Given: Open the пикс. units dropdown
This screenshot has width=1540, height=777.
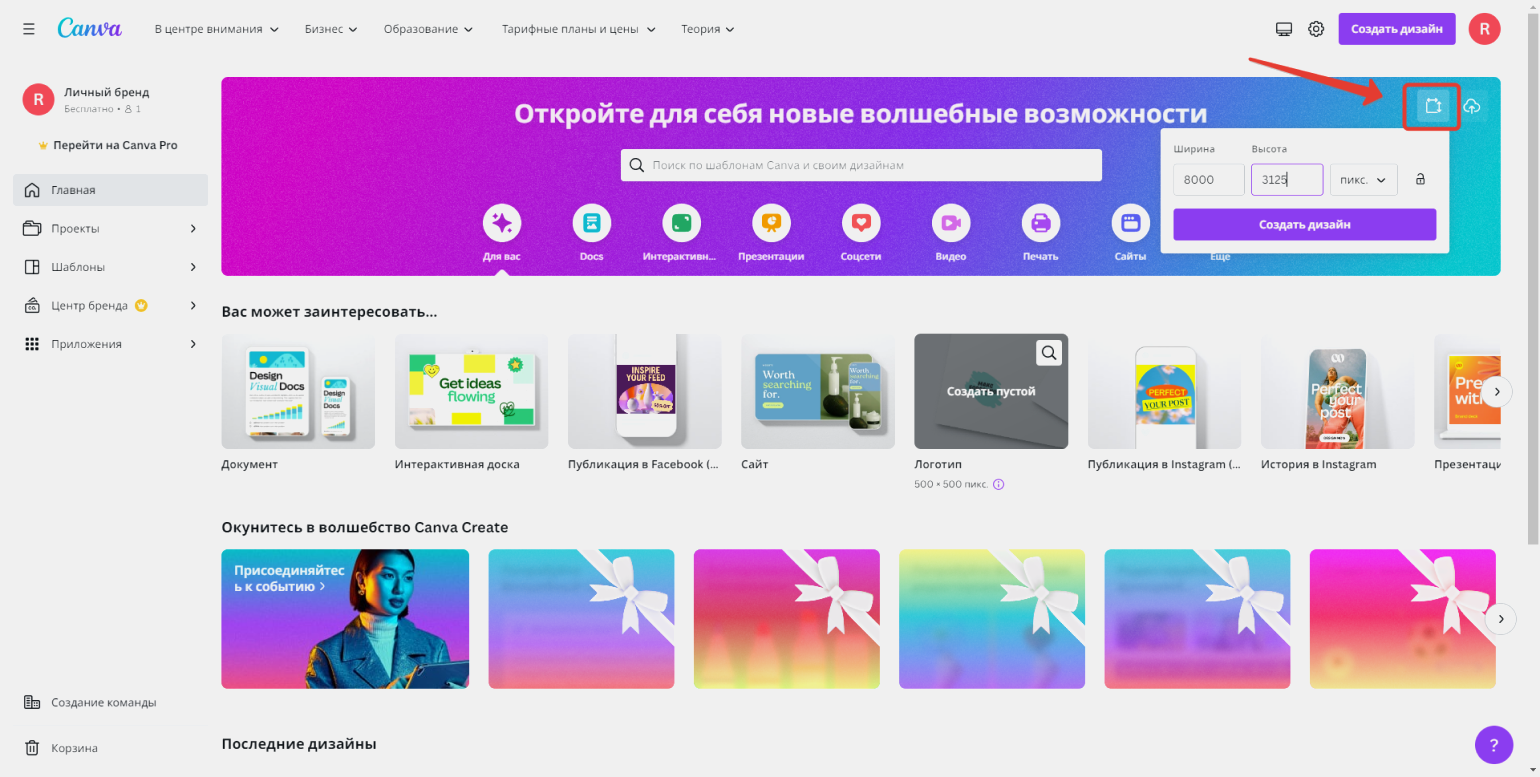Looking at the screenshot, I should point(1364,180).
